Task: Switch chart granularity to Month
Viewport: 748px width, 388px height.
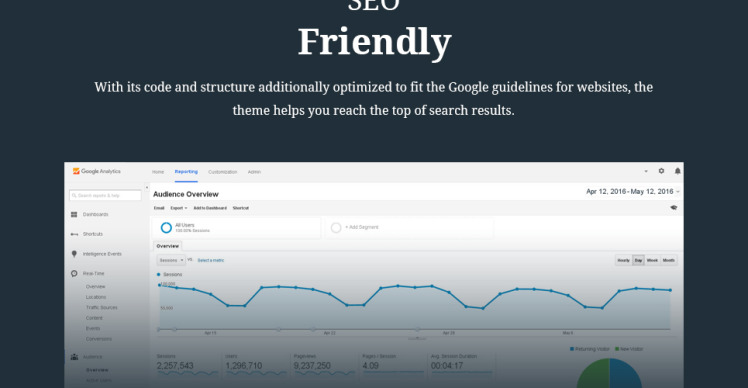Action: pyautogui.click(x=668, y=260)
